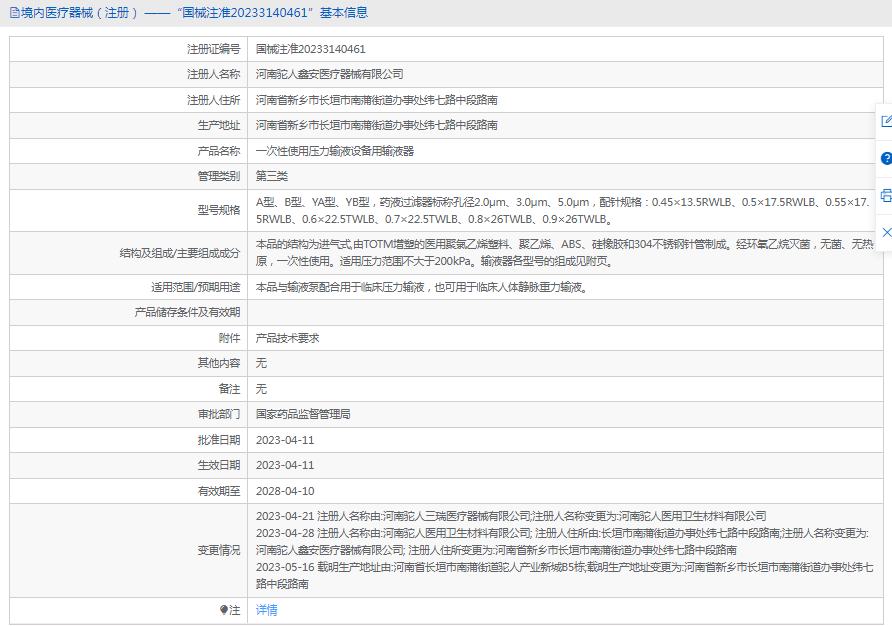Close the side panel with the X icon
The image size is (892, 626).
tap(886, 232)
